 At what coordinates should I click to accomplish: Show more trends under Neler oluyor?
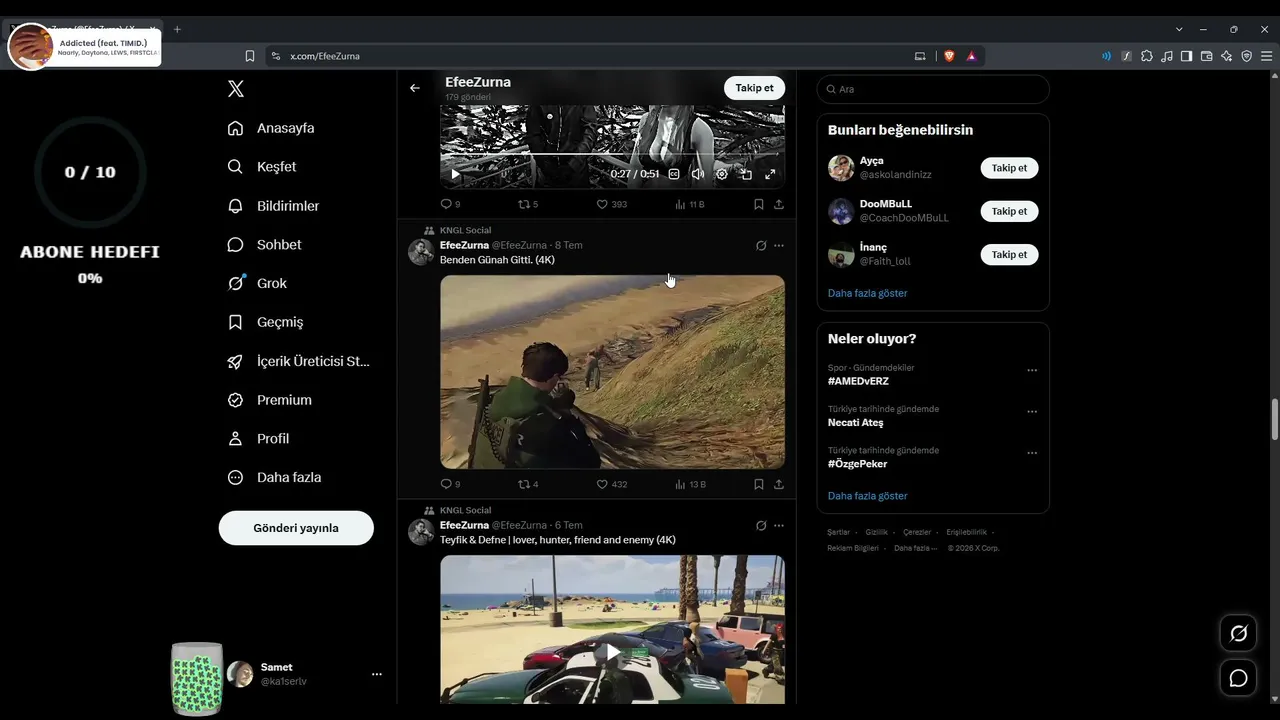coord(868,496)
